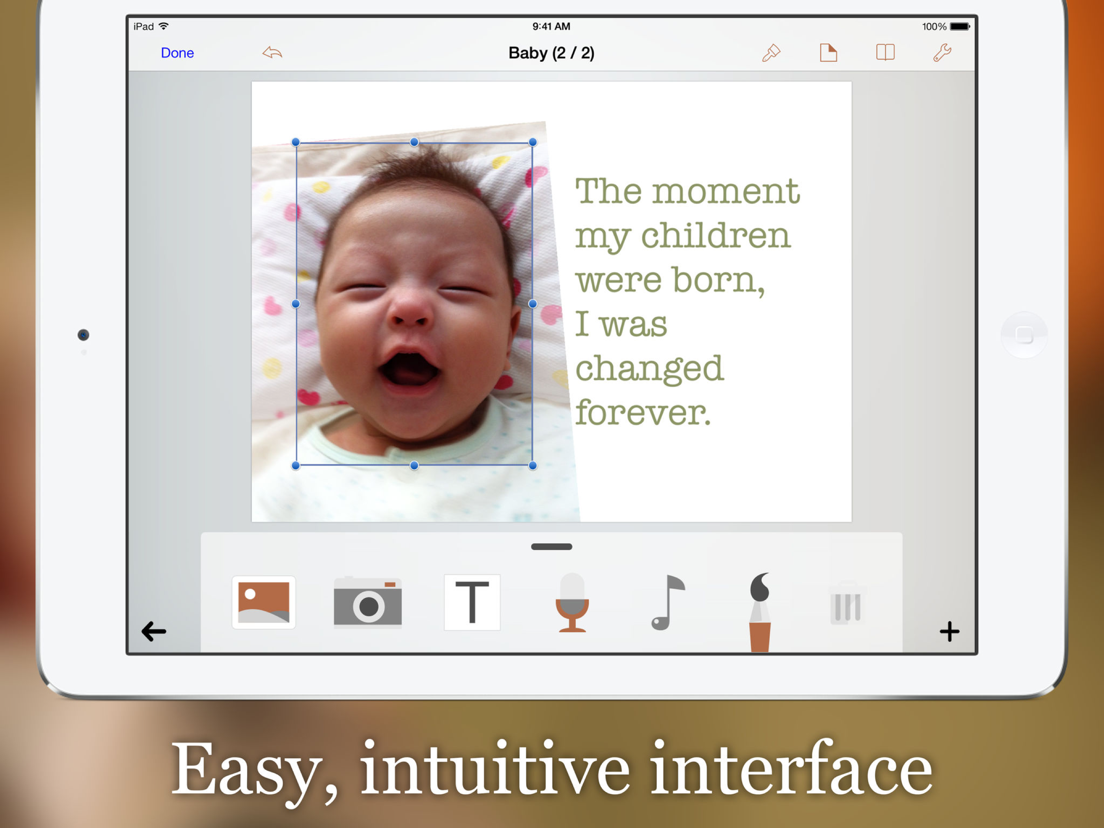The height and width of the screenshot is (828, 1104).
Task: Grab the top-left selection handle
Action: 296,142
